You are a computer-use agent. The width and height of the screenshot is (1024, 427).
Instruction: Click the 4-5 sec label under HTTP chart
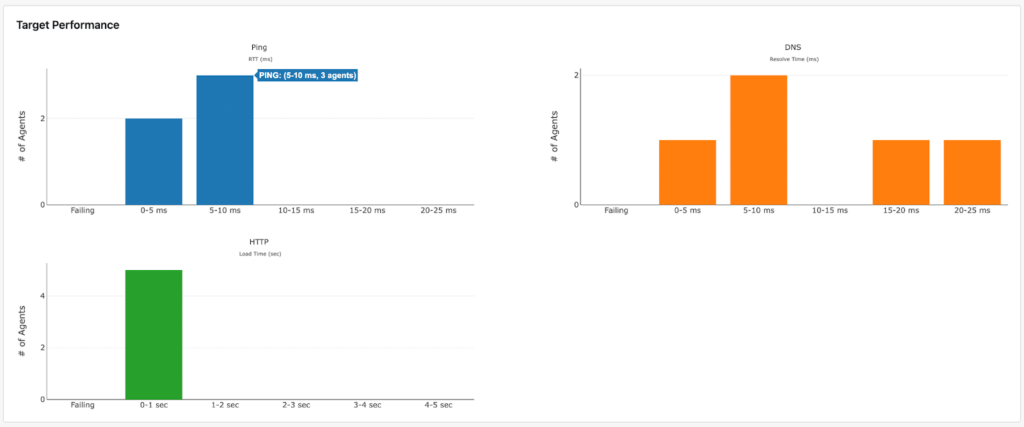(438, 405)
